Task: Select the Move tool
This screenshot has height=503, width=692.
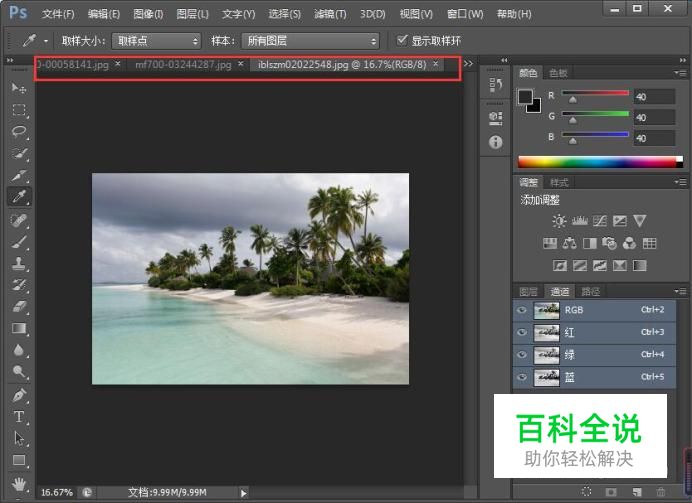Action: click(x=18, y=88)
